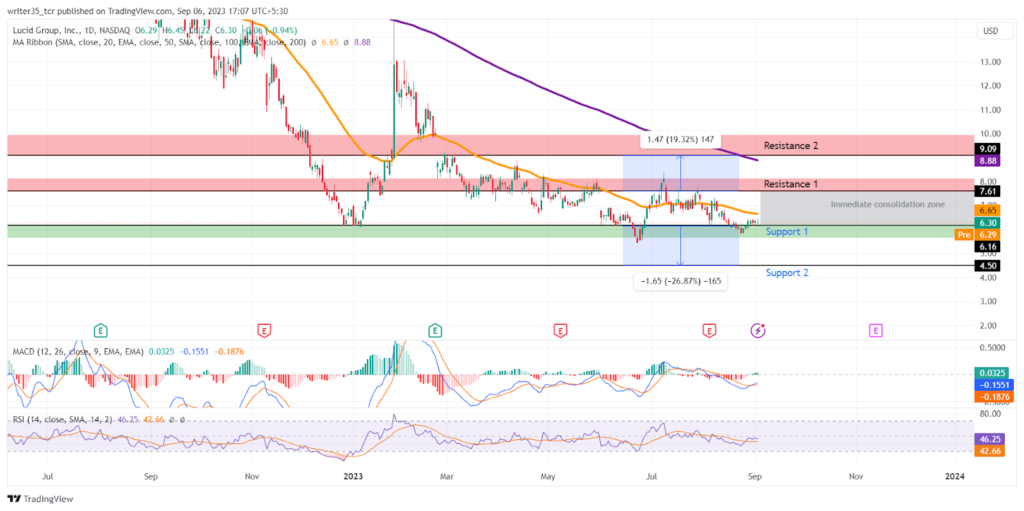Click the purple lightning event marker near Sep 2023
Screen dimensions: 1024x511
758,331
